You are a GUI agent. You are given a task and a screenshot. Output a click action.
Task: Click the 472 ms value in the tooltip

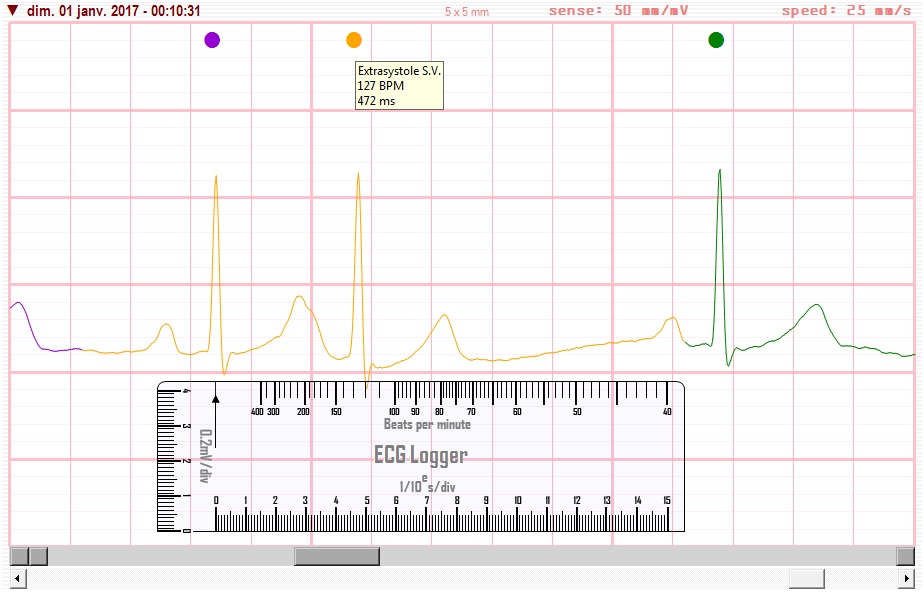[x=375, y=100]
